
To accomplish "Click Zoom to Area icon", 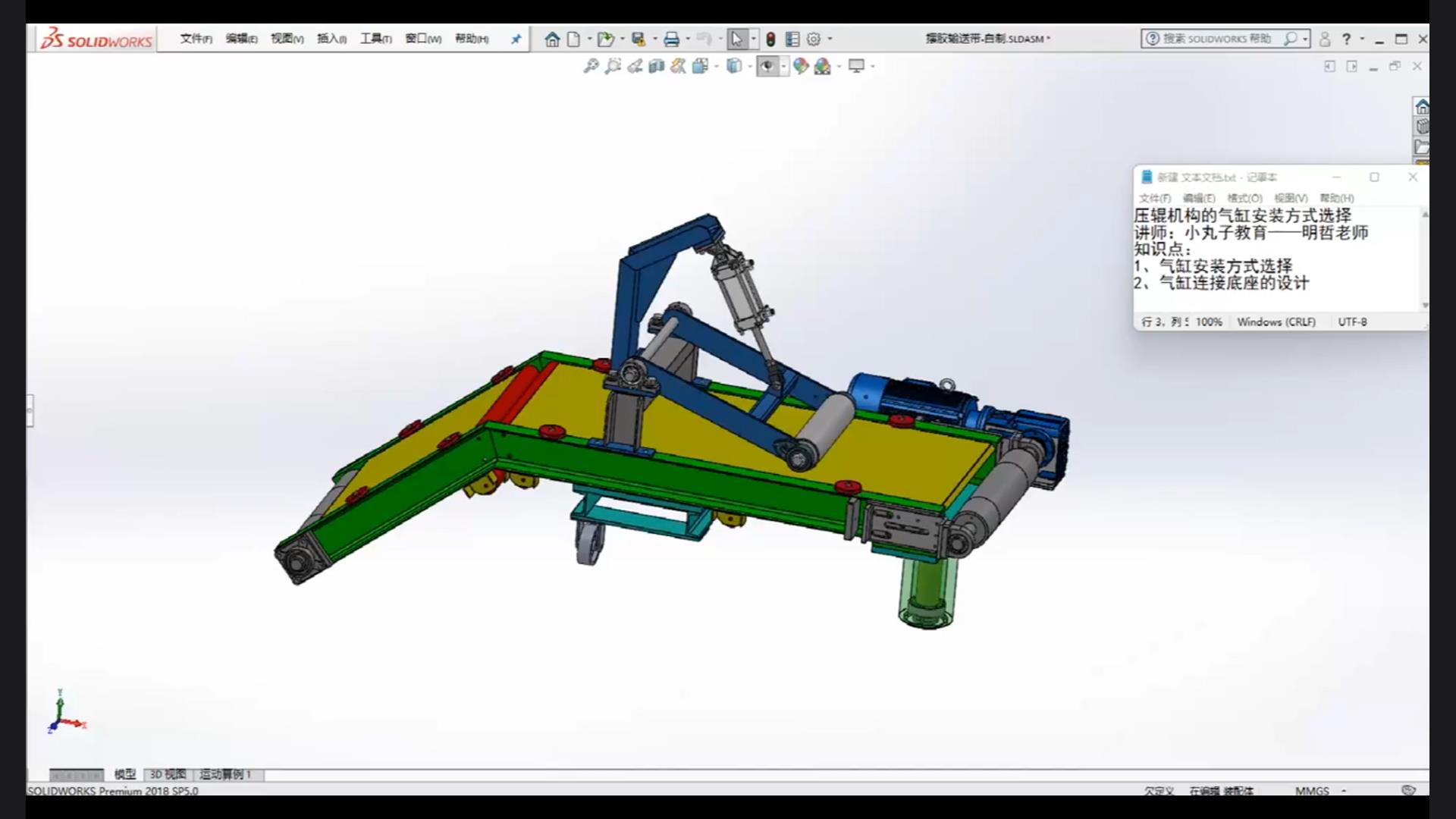I will click(x=613, y=67).
